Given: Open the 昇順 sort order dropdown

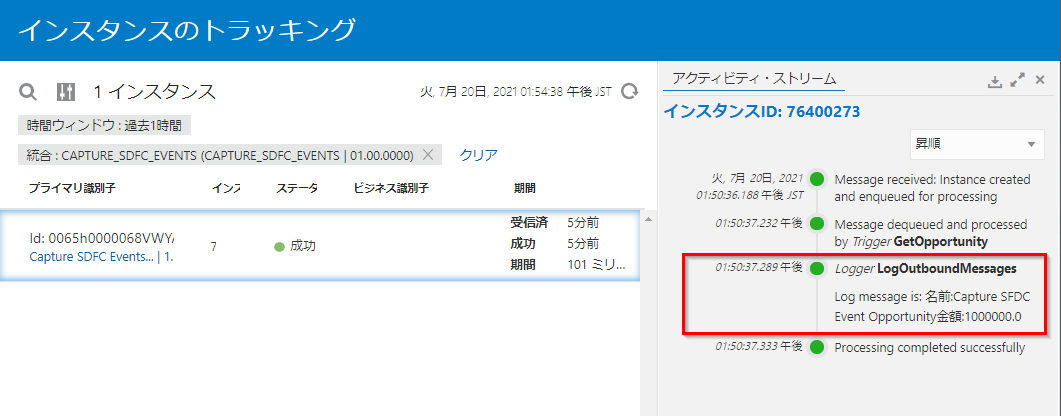Looking at the screenshot, I should pos(976,144).
